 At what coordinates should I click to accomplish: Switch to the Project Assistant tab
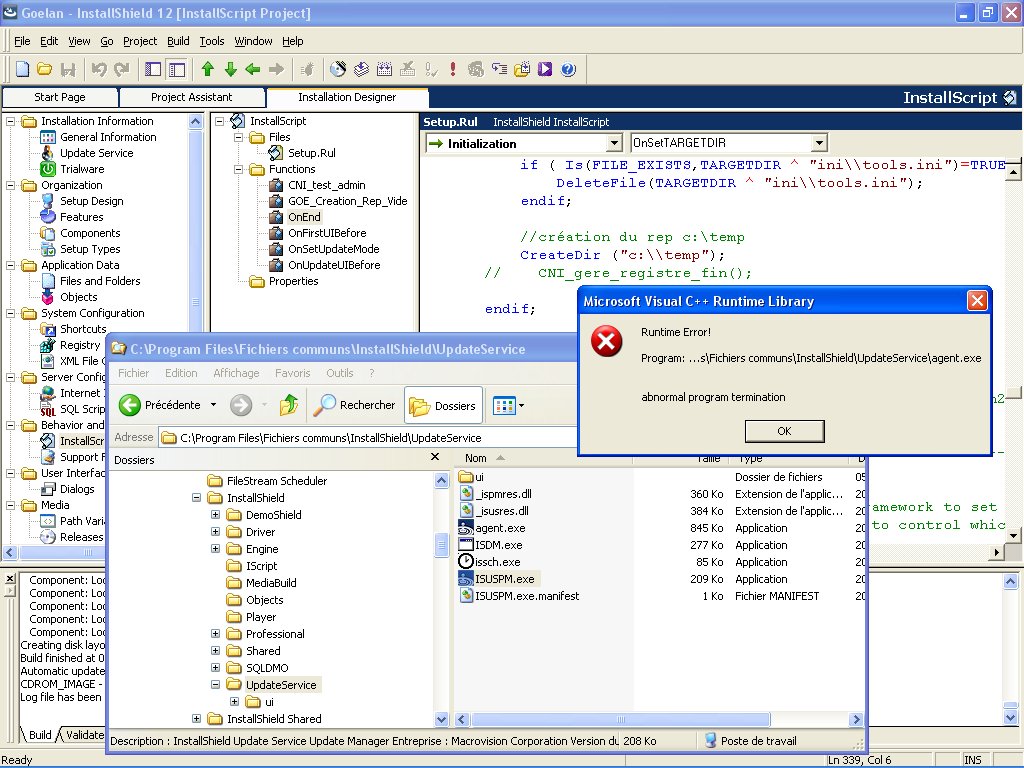tap(191, 97)
